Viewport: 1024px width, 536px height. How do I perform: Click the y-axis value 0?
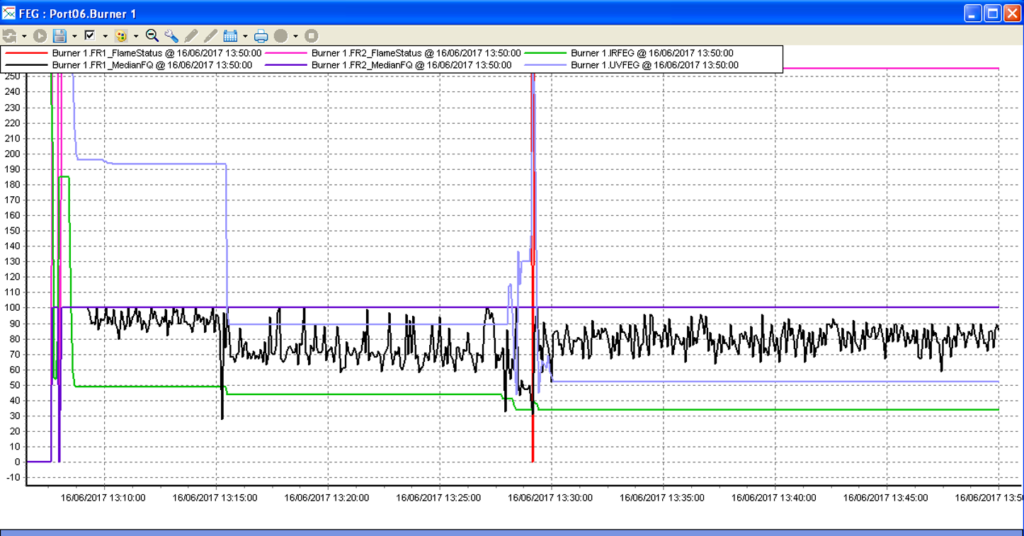(18, 462)
